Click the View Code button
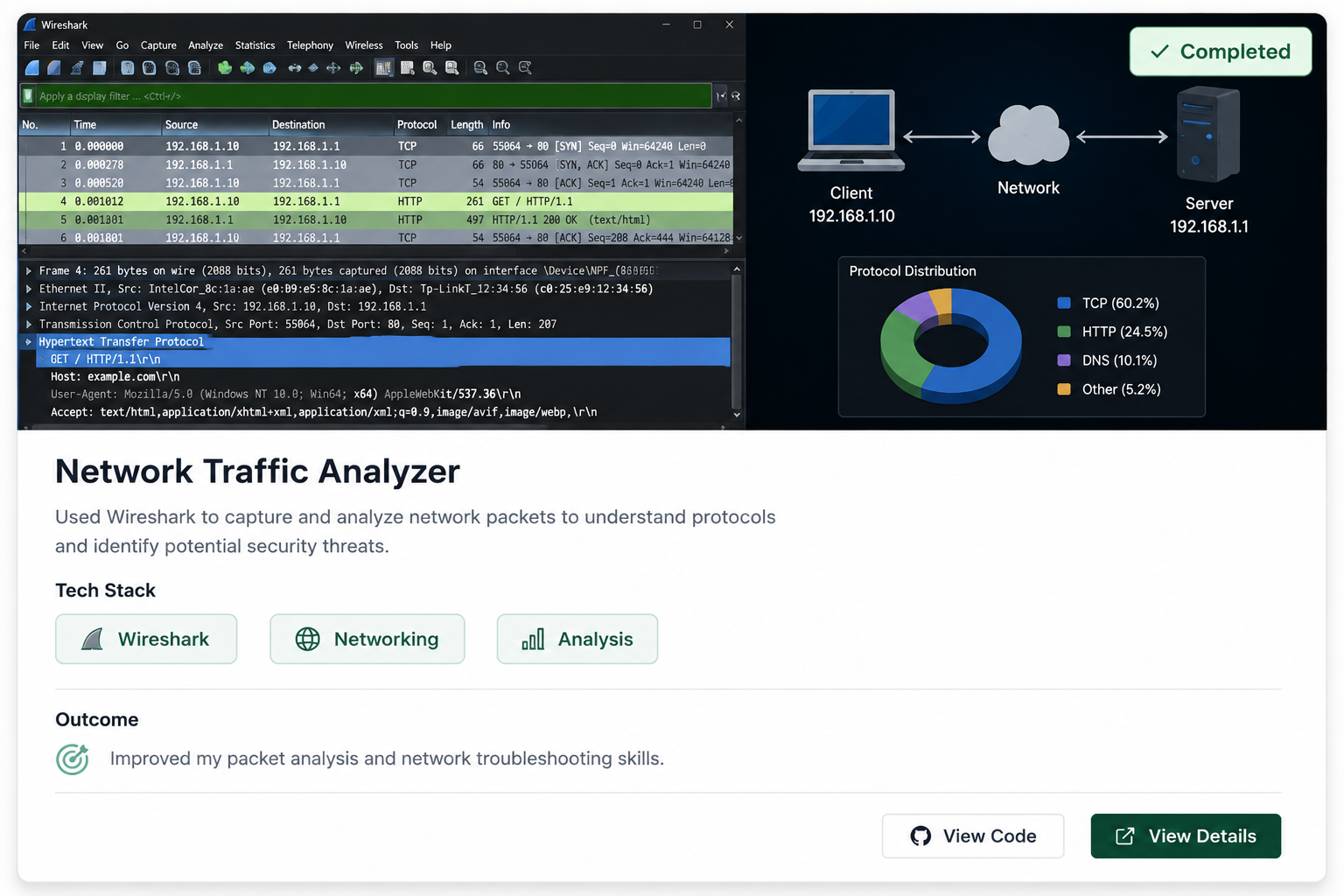1344x896 pixels. tap(973, 836)
